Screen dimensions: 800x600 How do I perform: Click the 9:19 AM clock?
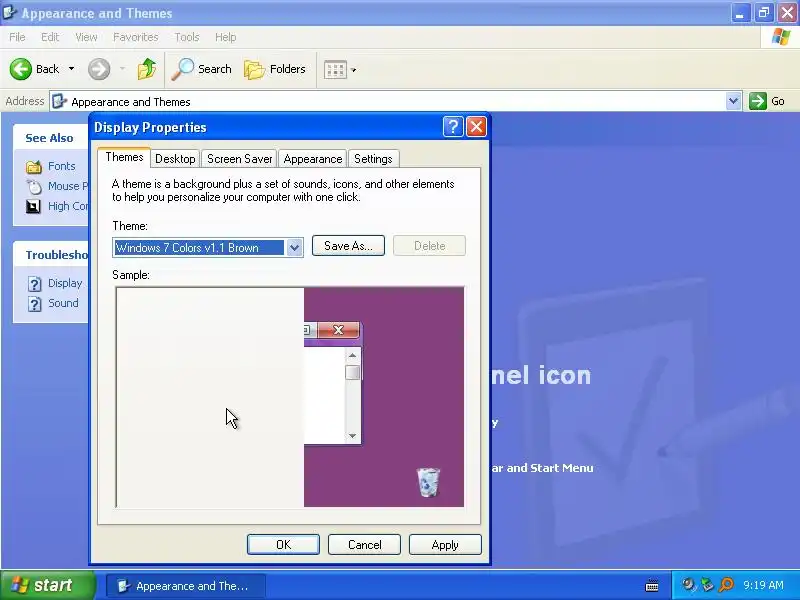[x=763, y=585]
